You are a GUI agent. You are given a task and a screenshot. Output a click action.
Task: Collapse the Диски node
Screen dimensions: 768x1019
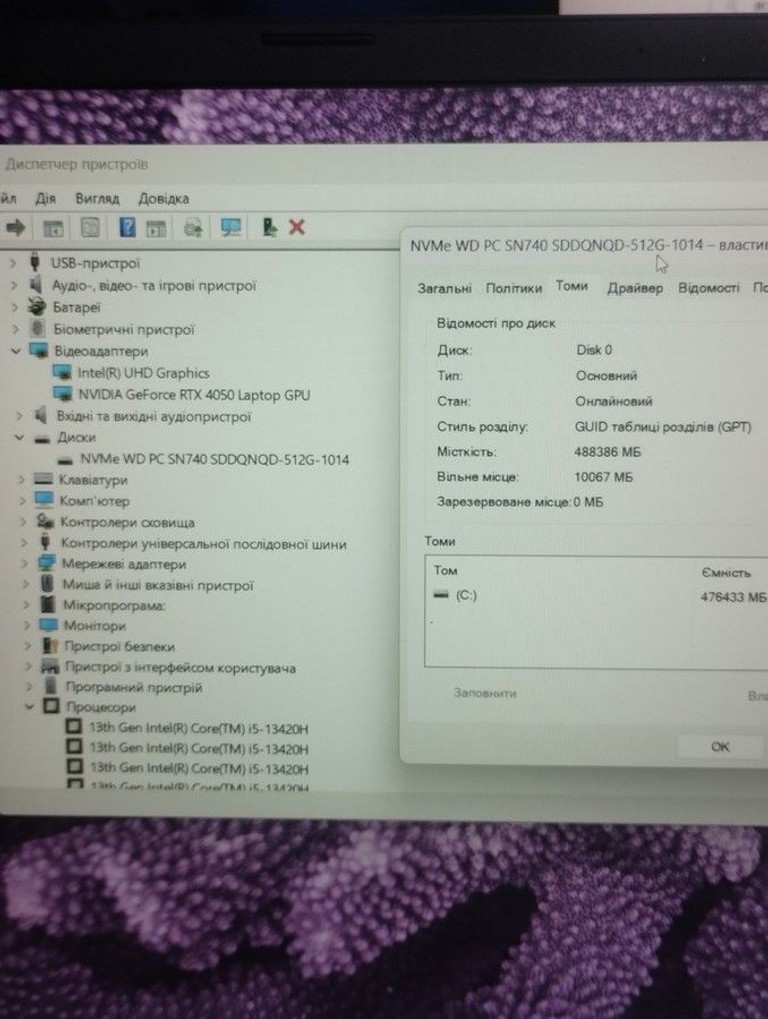click(x=19, y=437)
